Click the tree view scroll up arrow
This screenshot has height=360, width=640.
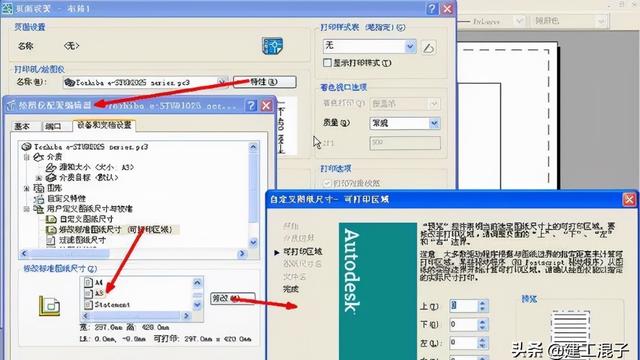[x=253, y=147]
